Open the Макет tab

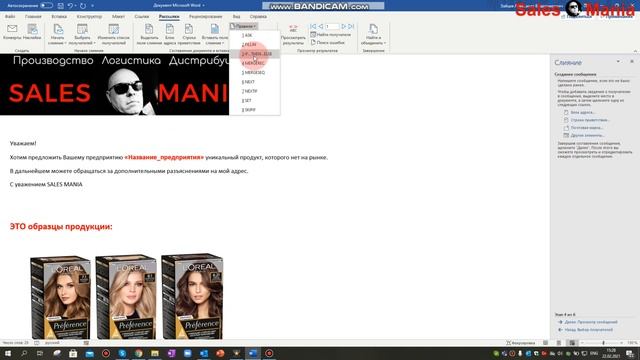(118, 17)
